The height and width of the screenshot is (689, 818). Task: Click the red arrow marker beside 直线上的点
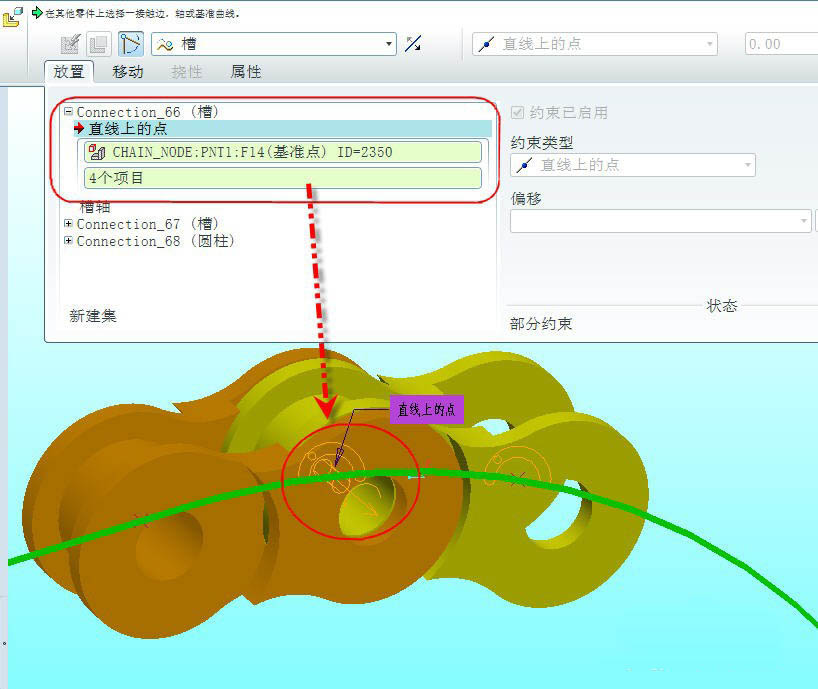pos(79,128)
